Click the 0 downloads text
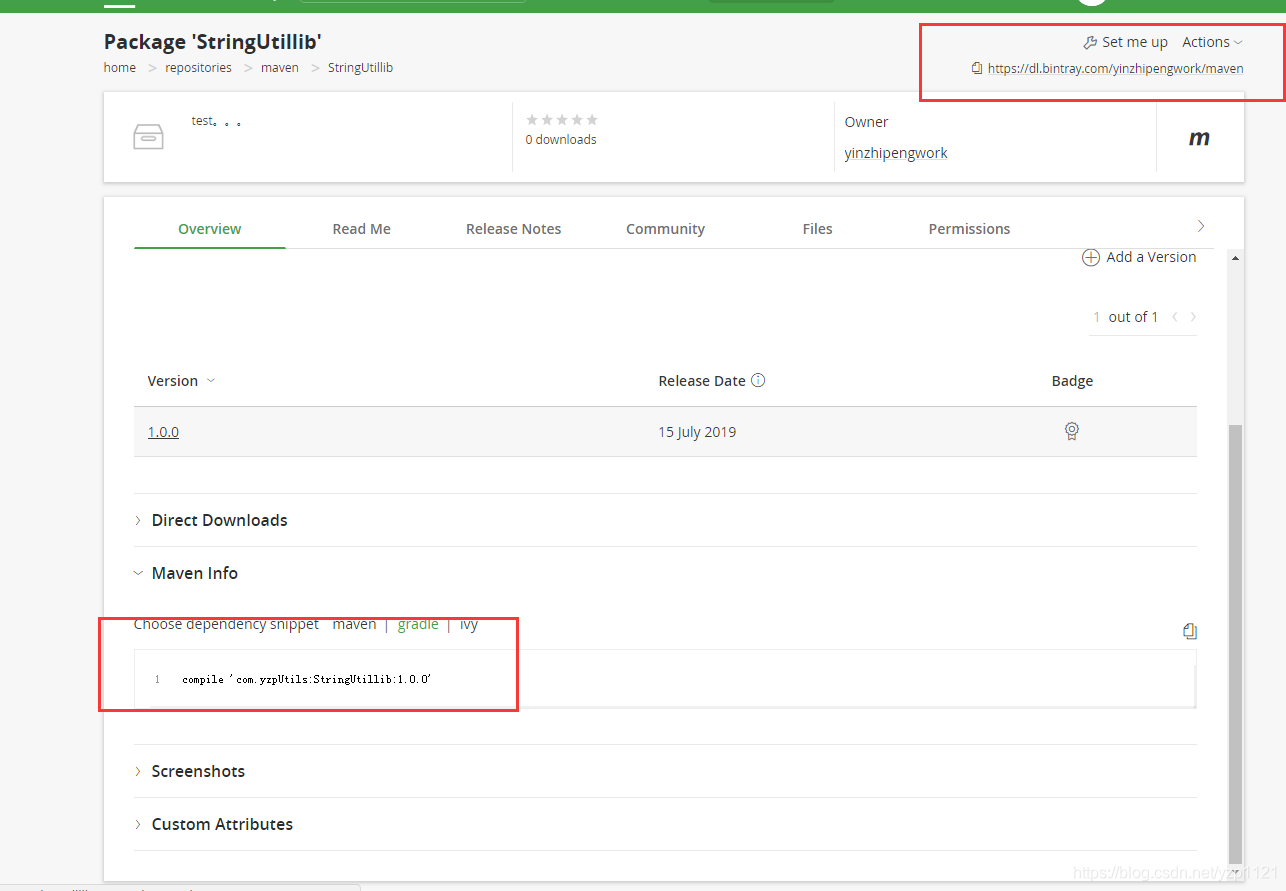Image resolution: width=1286 pixels, height=891 pixels. tap(561, 140)
